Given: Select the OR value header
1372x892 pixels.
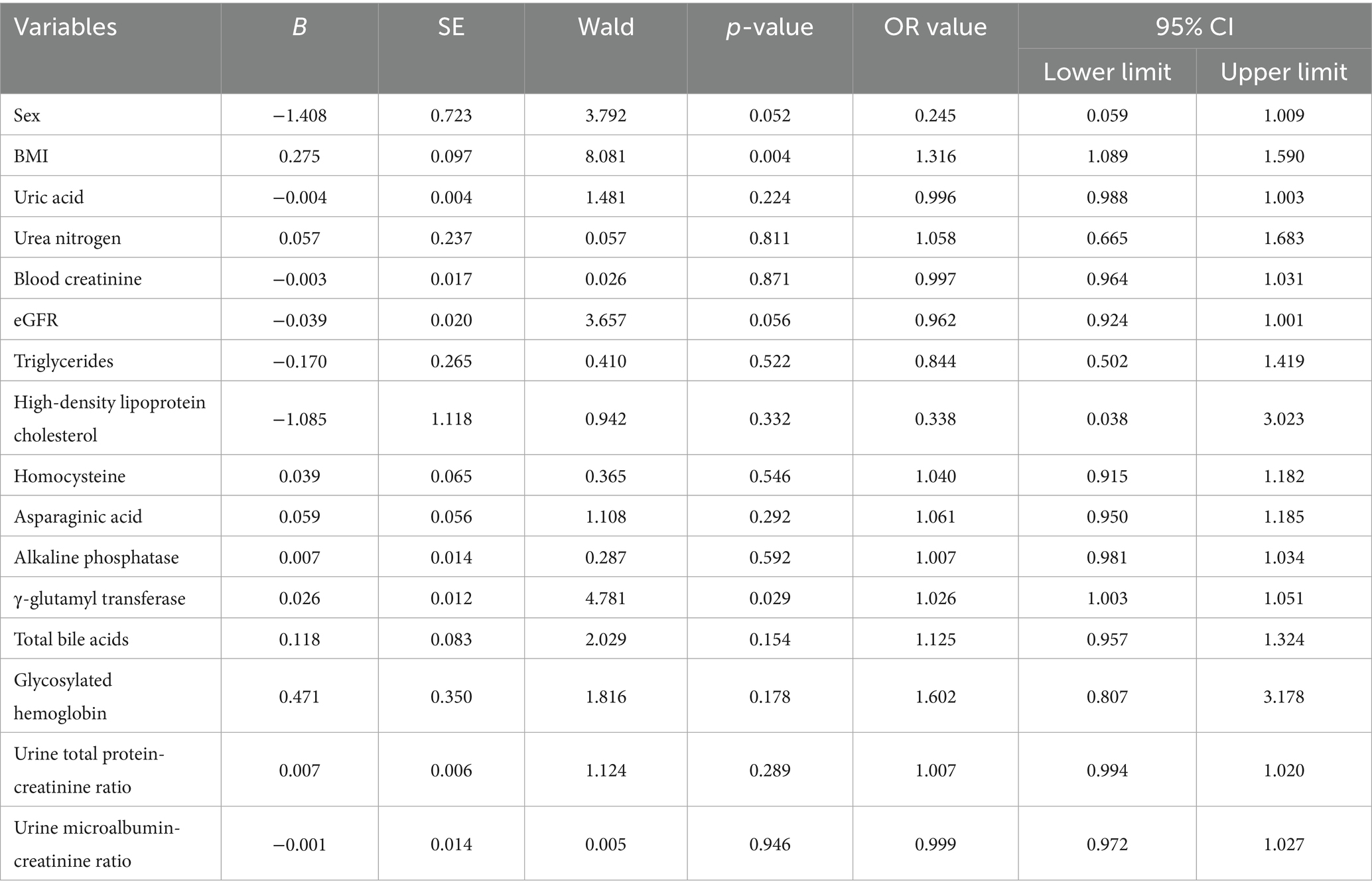Looking at the screenshot, I should click(x=935, y=27).
